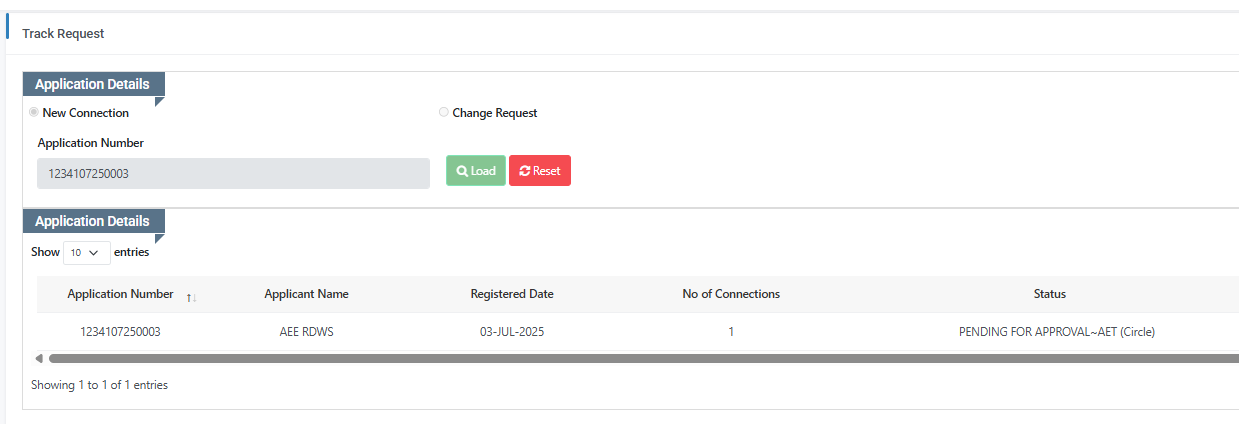Select the New Connection radio button

35,113
